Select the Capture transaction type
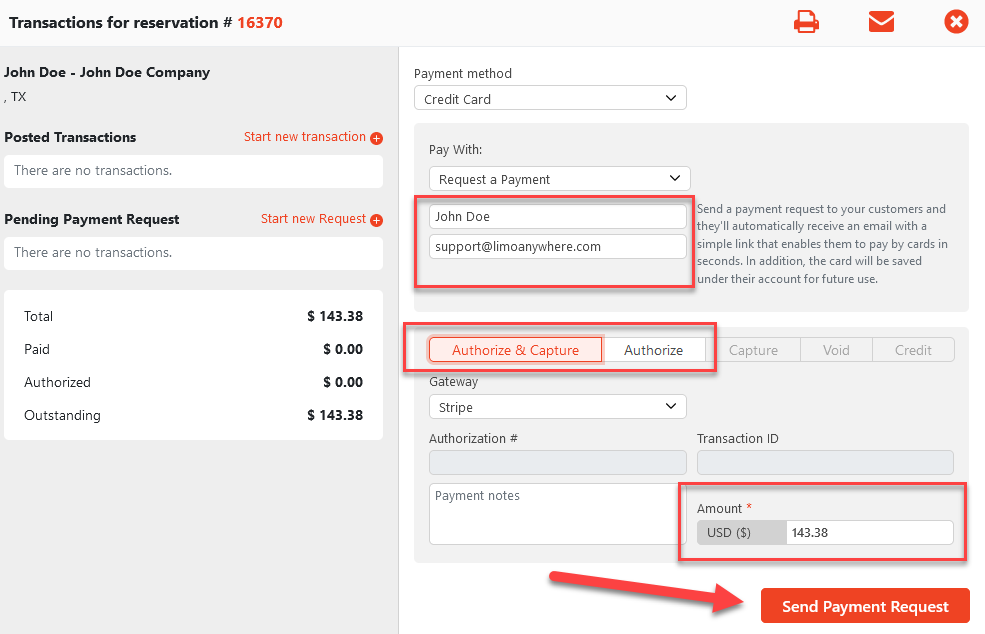Image resolution: width=985 pixels, height=634 pixels. click(x=754, y=350)
